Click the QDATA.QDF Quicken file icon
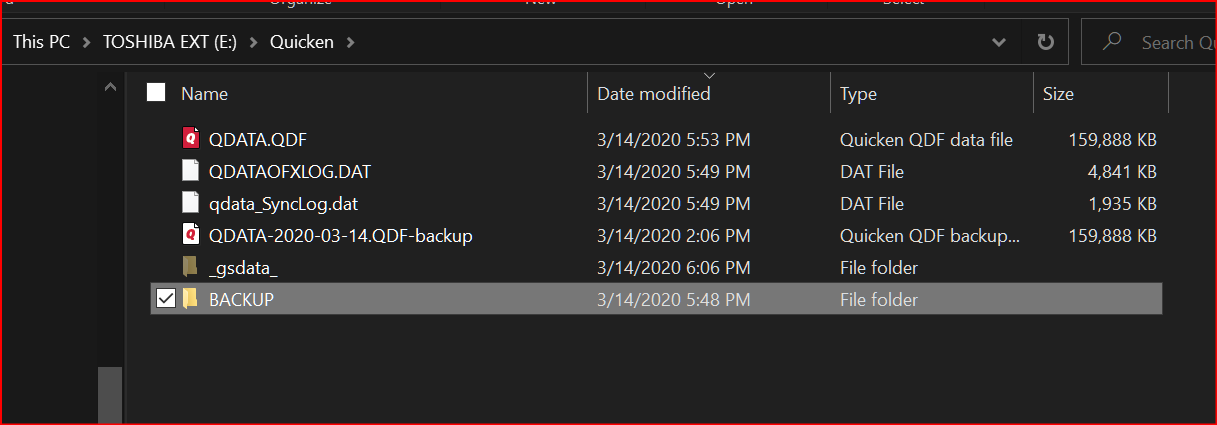 (x=191, y=139)
